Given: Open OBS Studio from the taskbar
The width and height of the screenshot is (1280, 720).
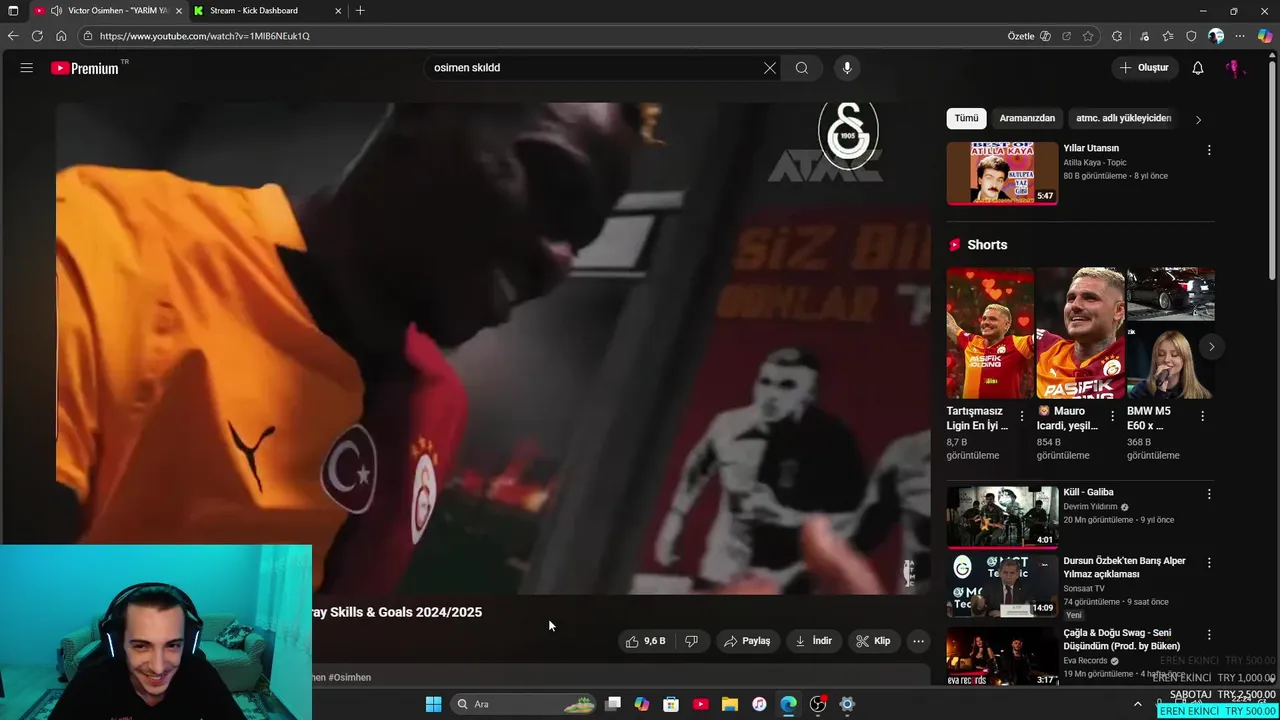Looking at the screenshot, I should pos(818,704).
